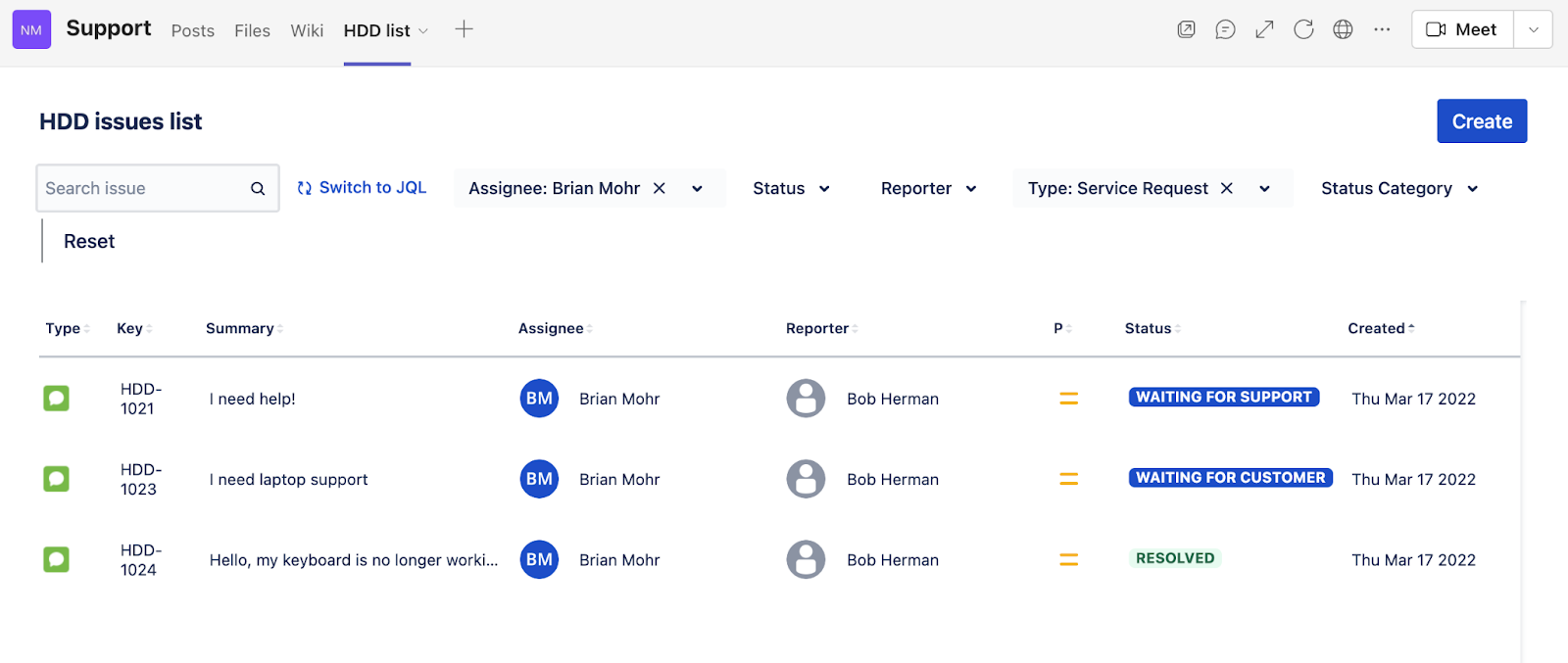The width and height of the screenshot is (1568, 663).
Task: Open the more options ellipsis
Action: [1382, 29]
